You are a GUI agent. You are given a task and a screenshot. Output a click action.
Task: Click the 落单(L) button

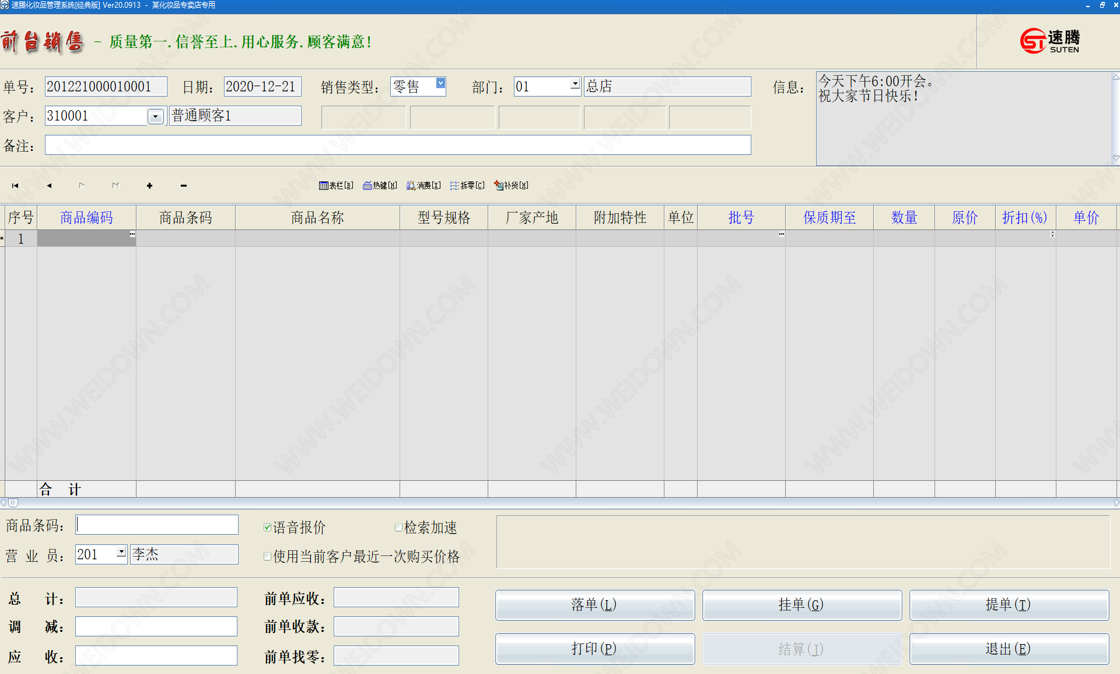[595, 605]
